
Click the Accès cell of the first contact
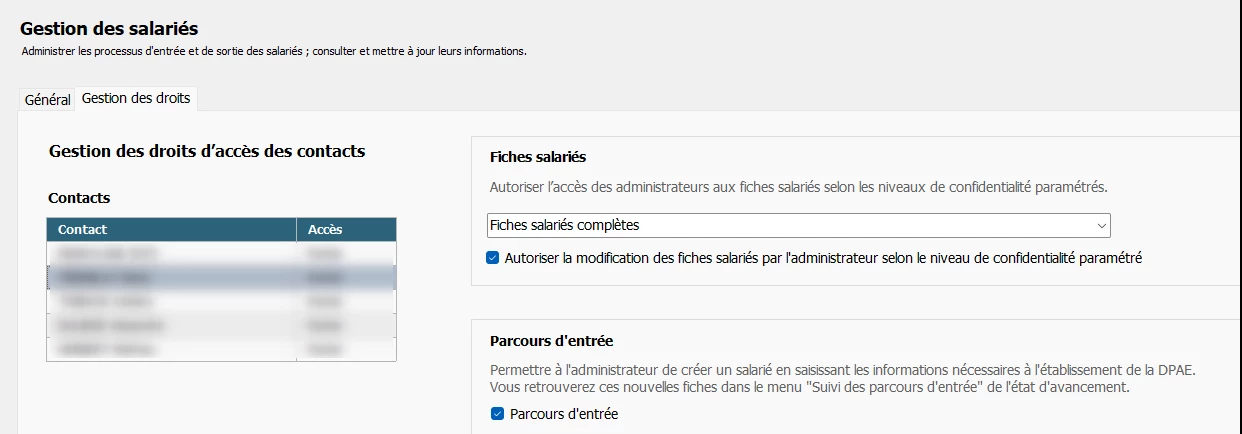(x=346, y=254)
